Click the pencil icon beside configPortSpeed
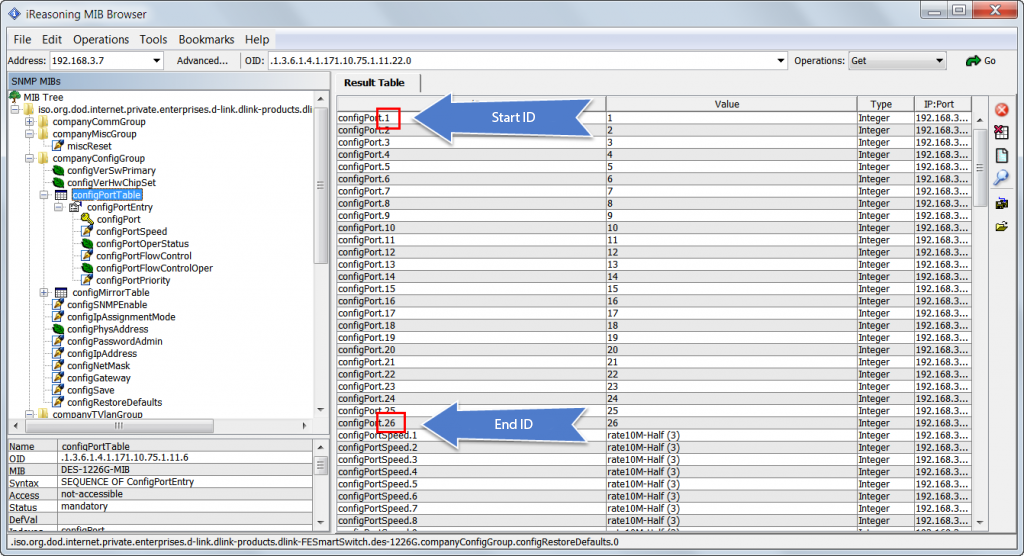 click(87, 231)
